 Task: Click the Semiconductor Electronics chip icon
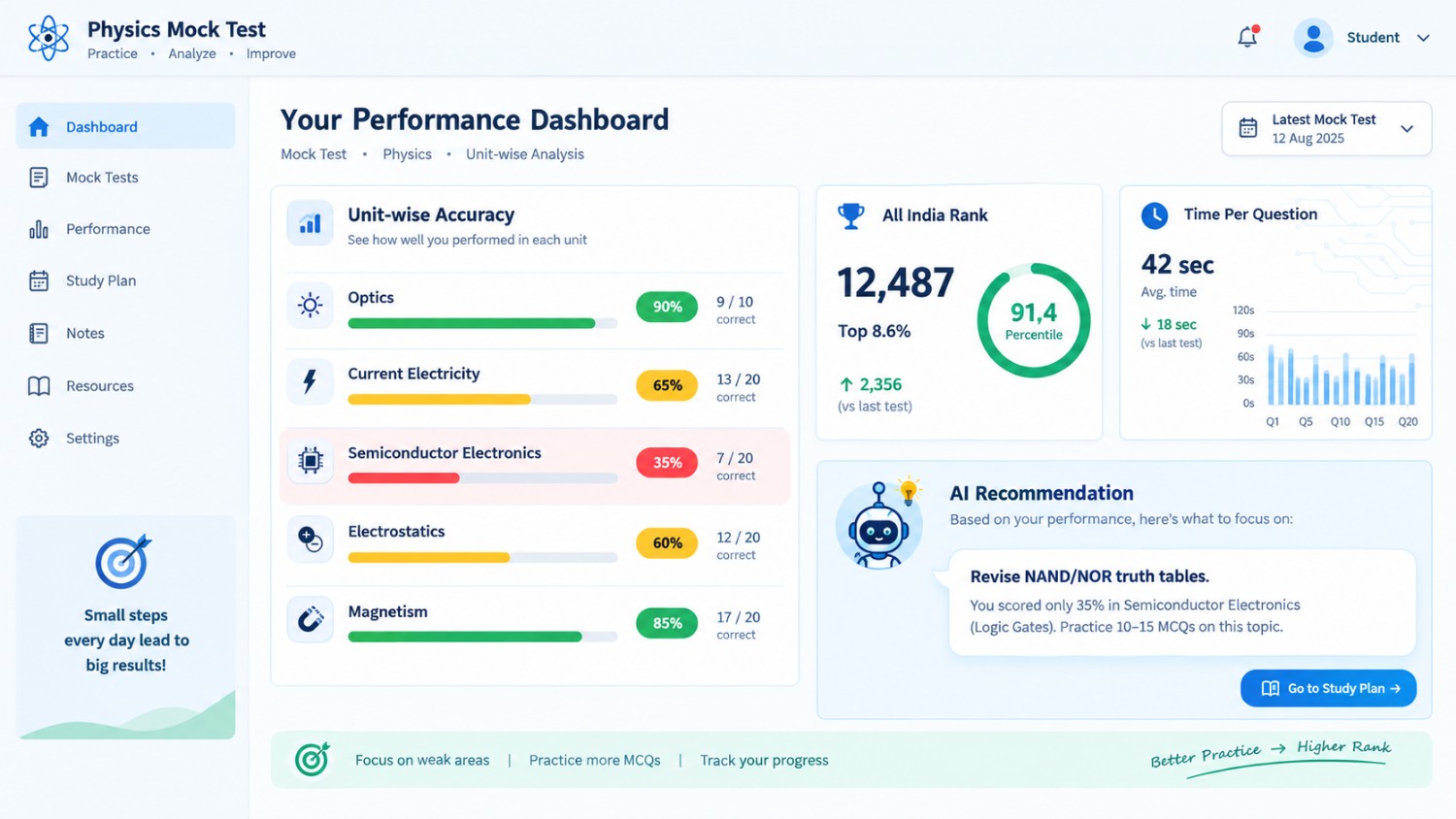click(x=311, y=461)
